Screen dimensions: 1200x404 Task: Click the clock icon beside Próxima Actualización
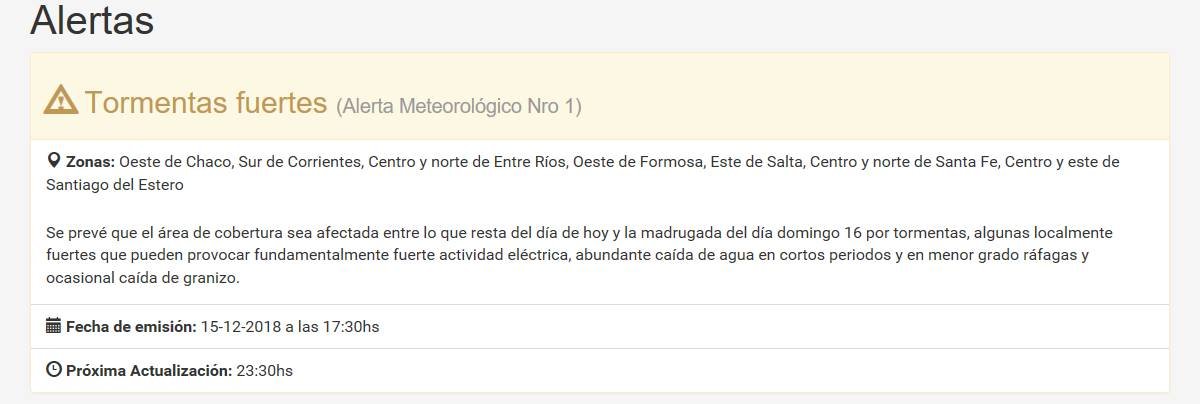tap(54, 370)
